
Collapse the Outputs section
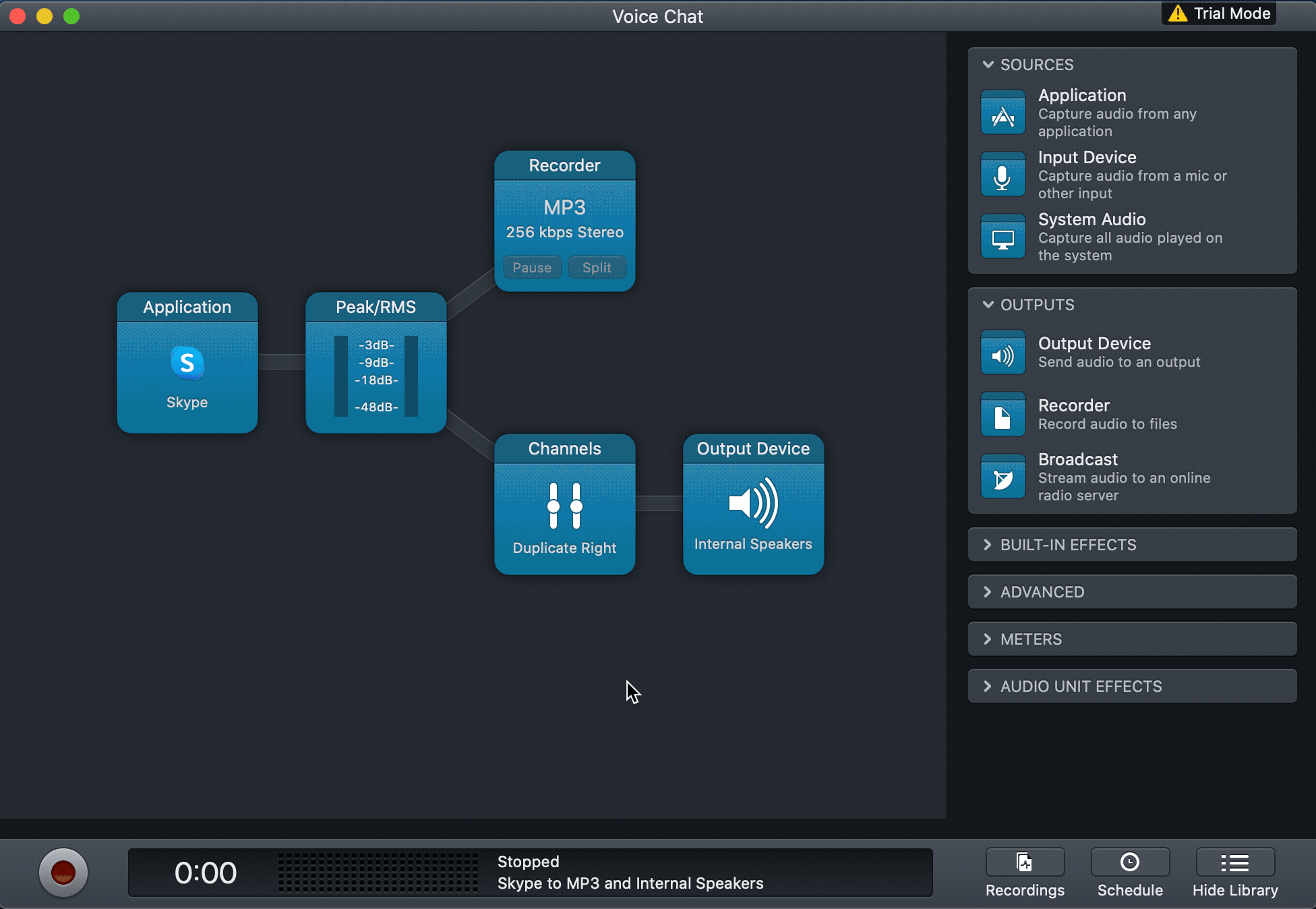pos(988,305)
